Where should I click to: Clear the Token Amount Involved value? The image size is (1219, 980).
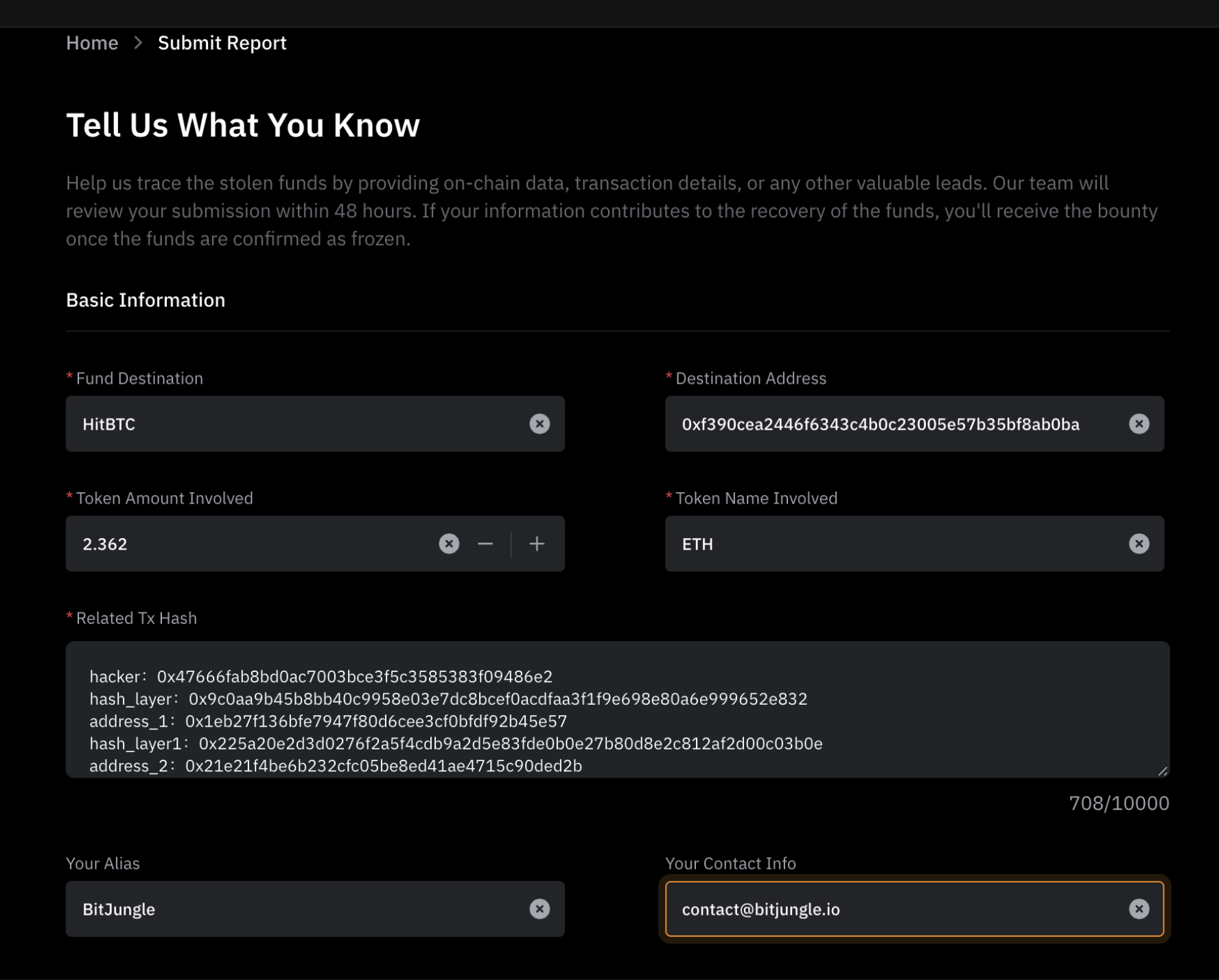[x=449, y=544]
